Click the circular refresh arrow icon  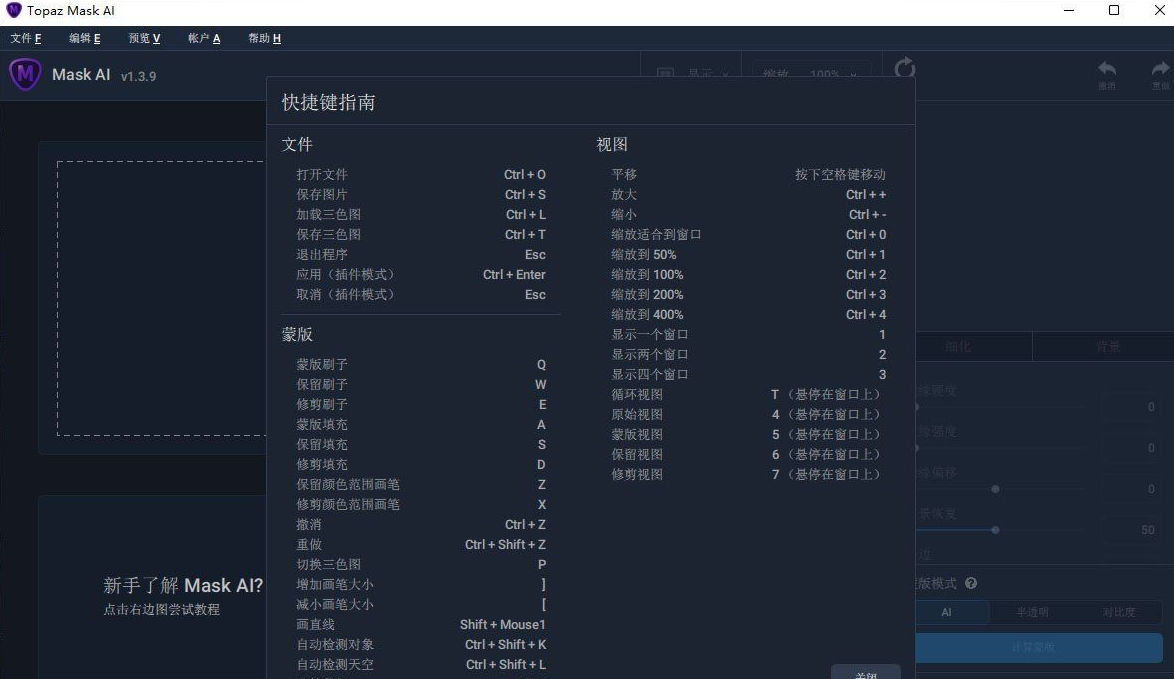[904, 68]
